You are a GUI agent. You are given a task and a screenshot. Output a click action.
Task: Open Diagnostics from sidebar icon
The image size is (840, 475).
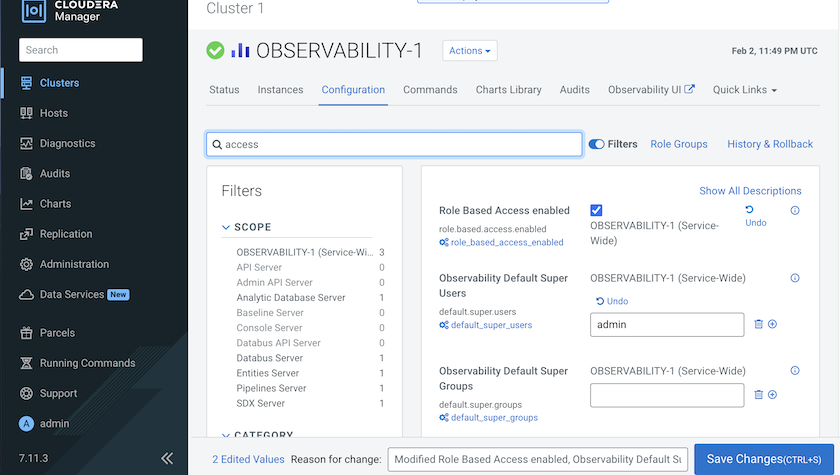tap(28, 143)
